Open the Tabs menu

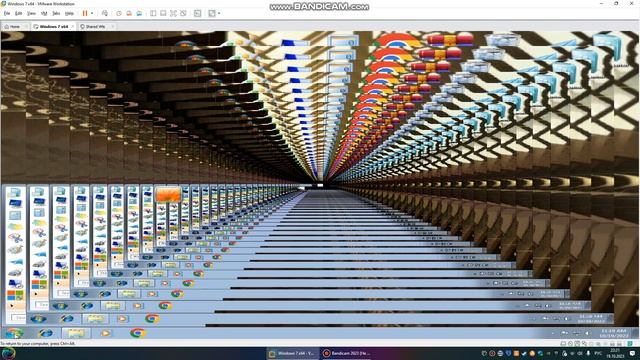point(56,13)
